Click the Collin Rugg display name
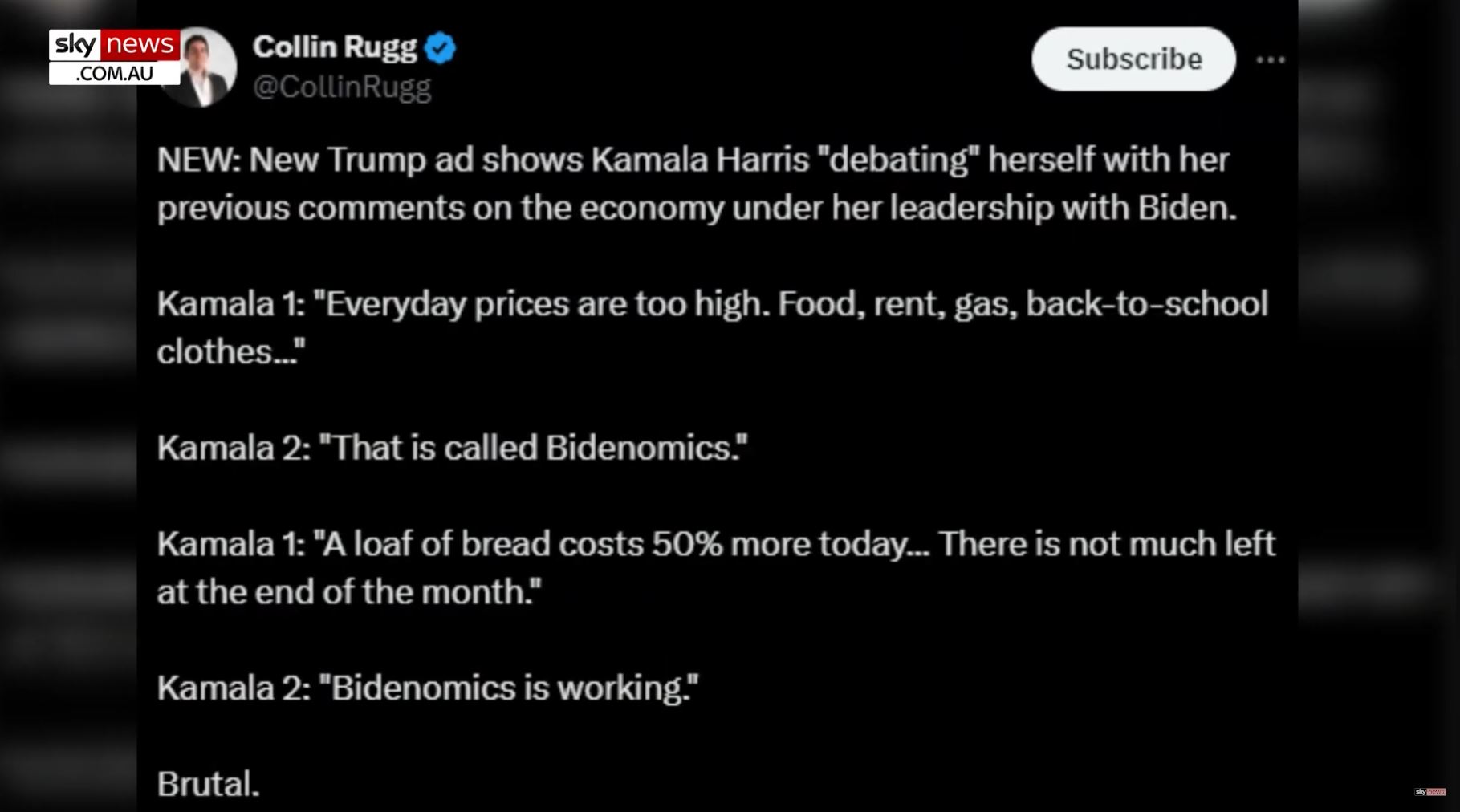 [x=335, y=47]
